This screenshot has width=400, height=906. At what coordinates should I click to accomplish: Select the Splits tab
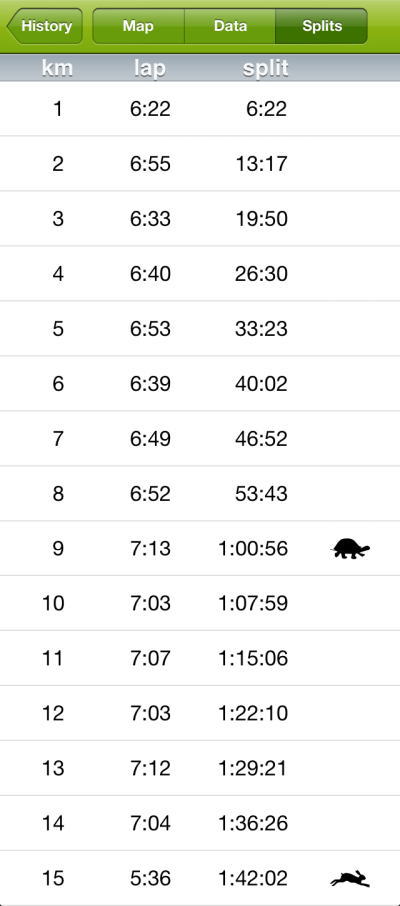tap(322, 26)
